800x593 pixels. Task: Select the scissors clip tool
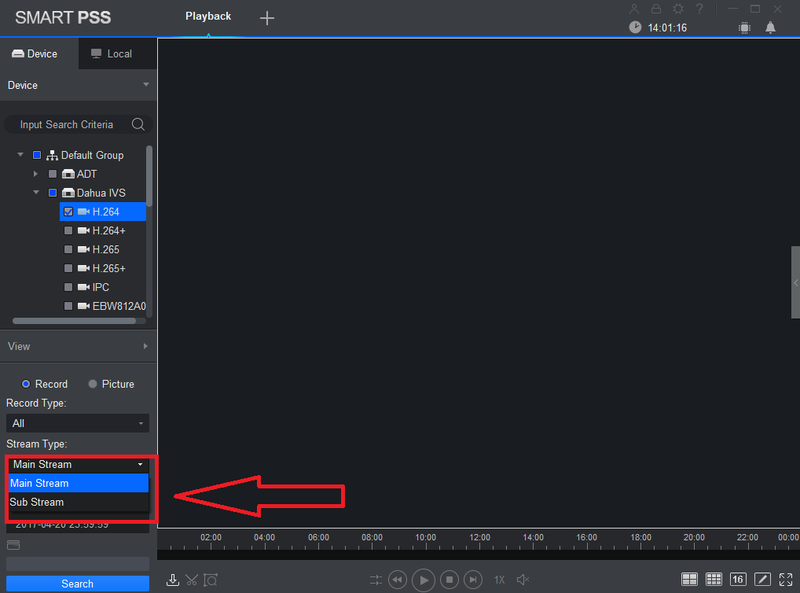click(191, 580)
